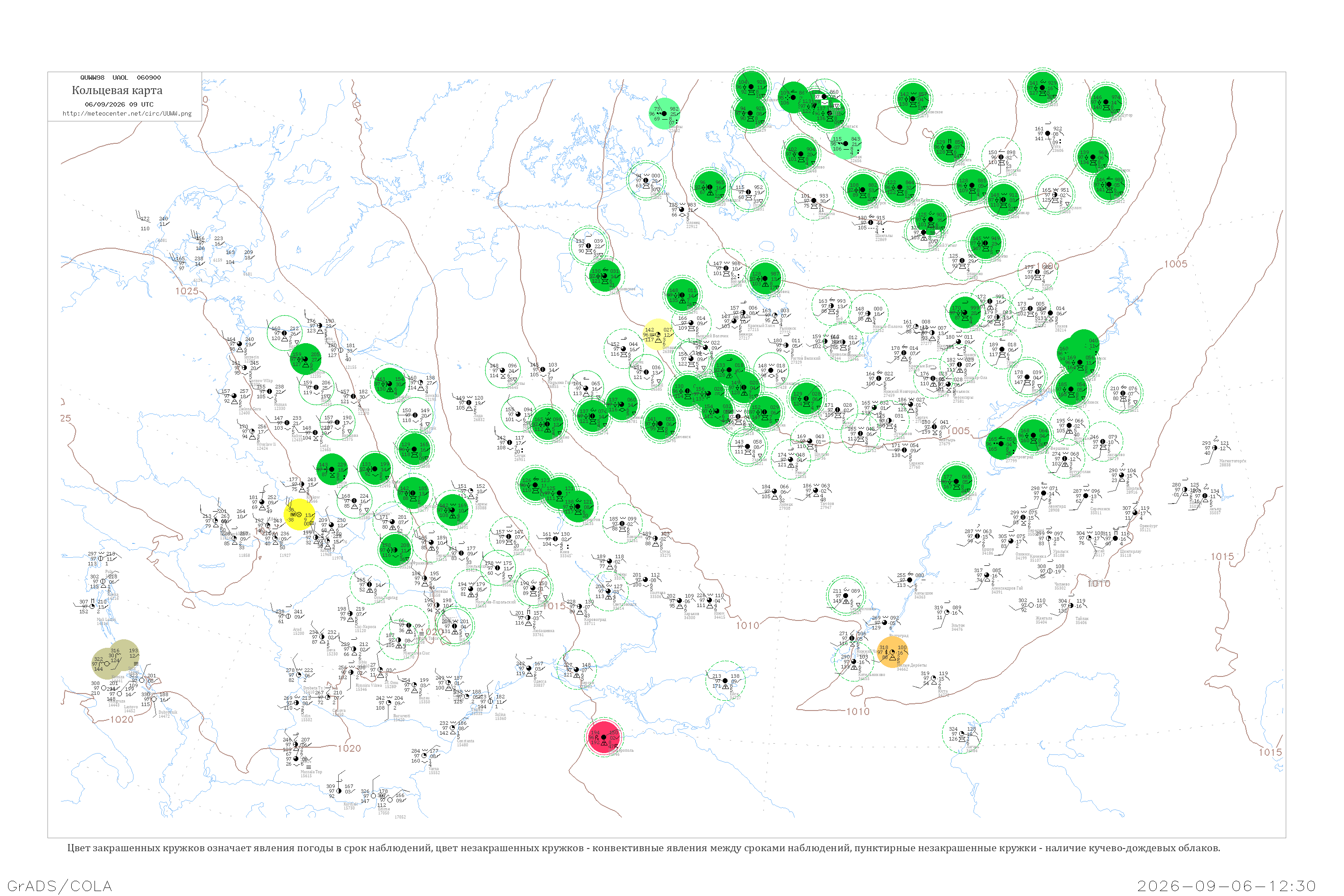Click the GrADS/COLA label

[x=60, y=886]
